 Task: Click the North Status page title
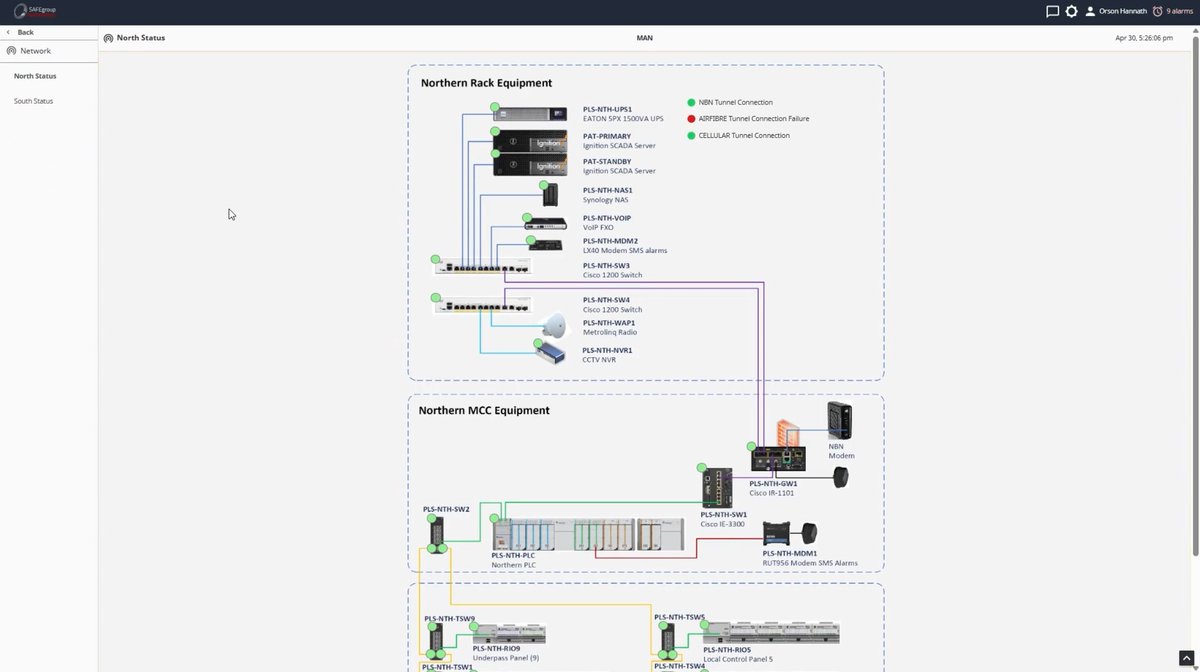(140, 38)
